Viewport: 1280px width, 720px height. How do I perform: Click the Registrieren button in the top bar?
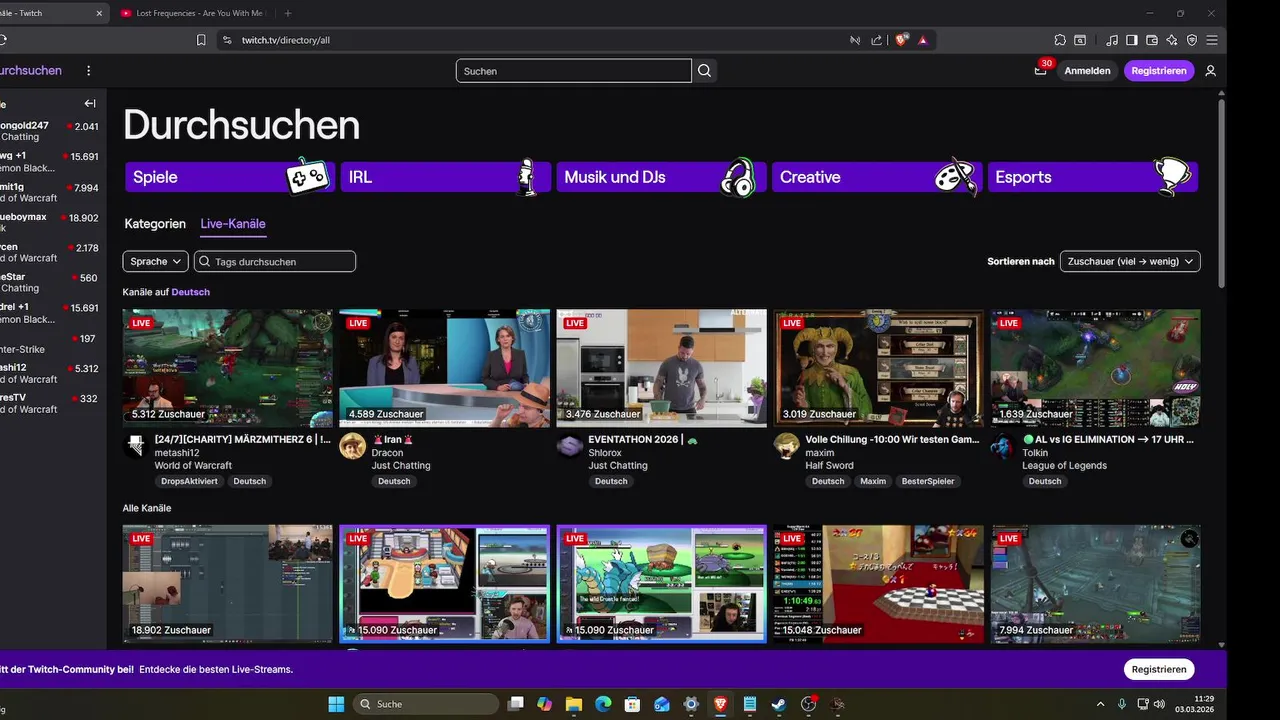click(x=1159, y=71)
